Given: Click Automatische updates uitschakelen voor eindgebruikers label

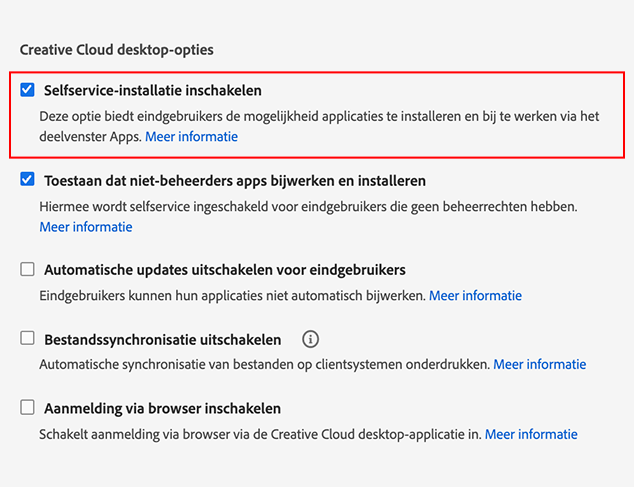Looking at the screenshot, I should pos(224,270).
